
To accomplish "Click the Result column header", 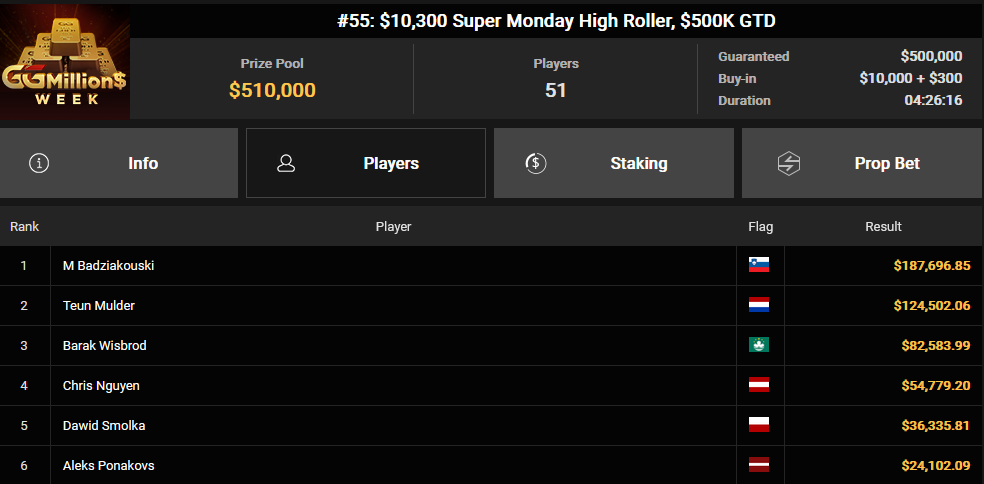I will pyautogui.click(x=883, y=227).
